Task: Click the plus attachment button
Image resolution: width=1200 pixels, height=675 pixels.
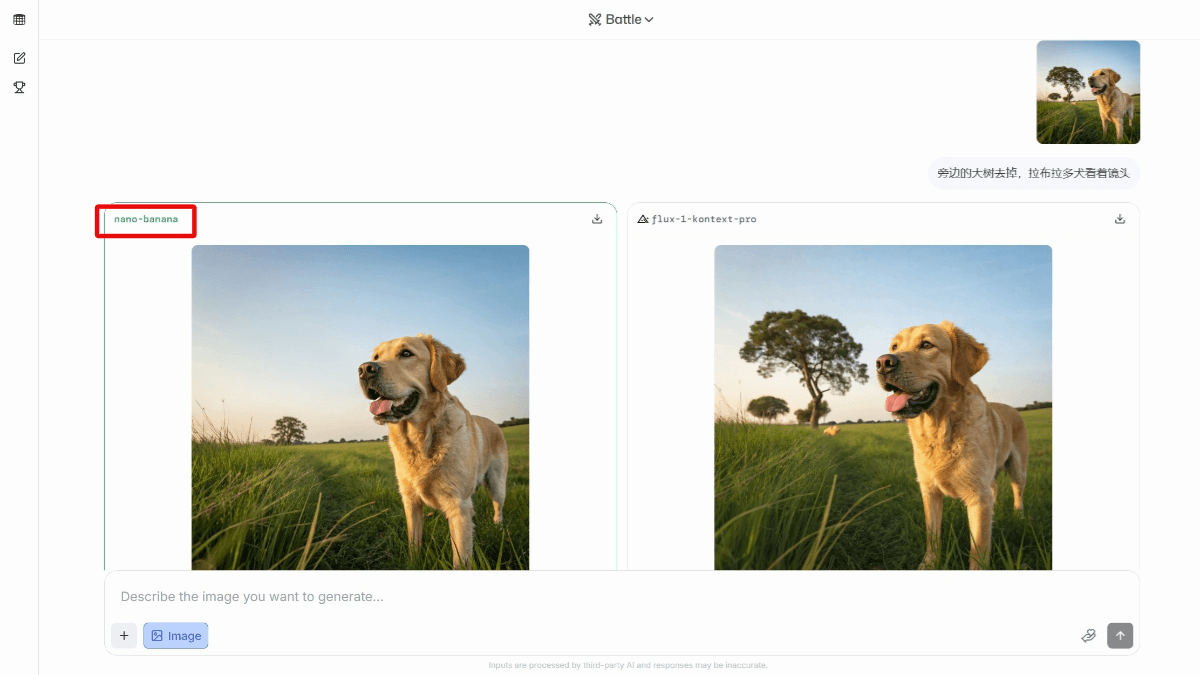Action: (124, 636)
